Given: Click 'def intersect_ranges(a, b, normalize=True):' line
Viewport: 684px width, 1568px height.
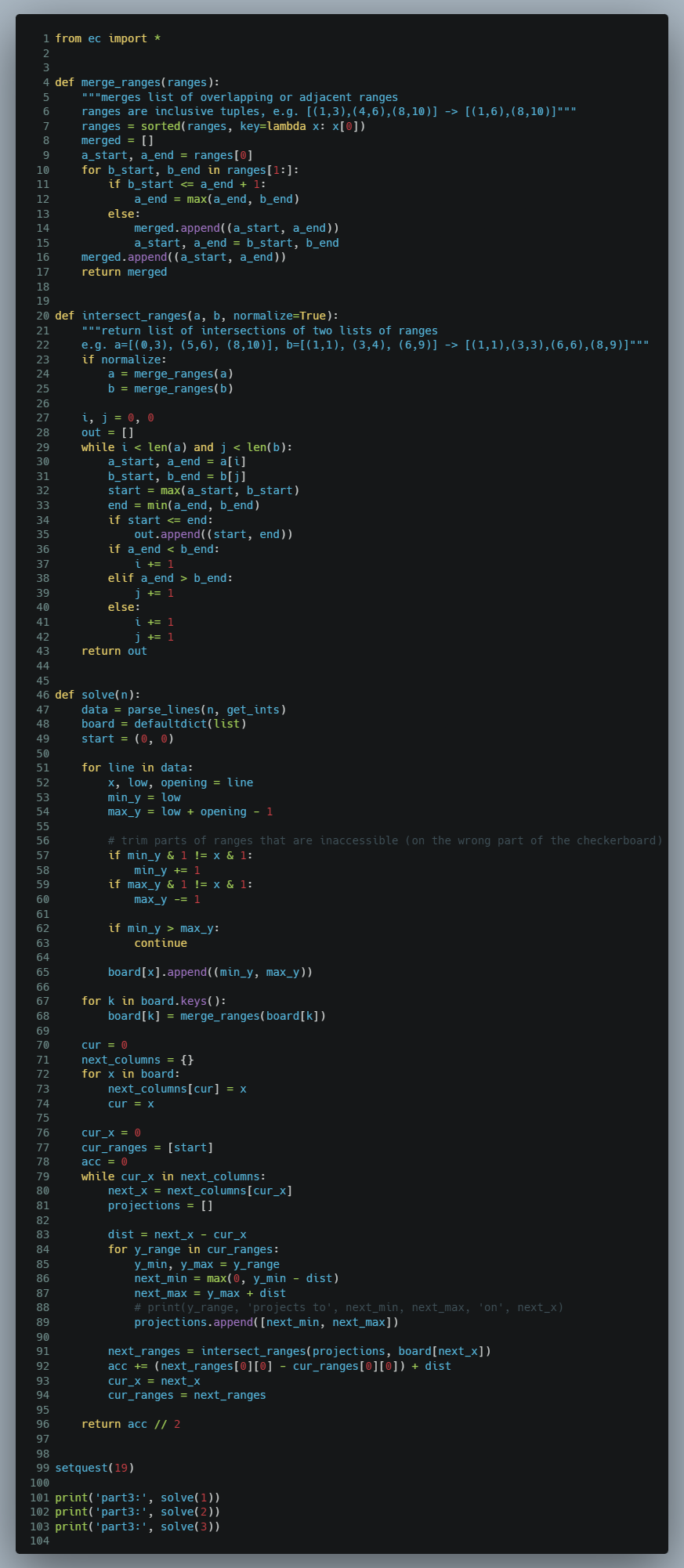Looking at the screenshot, I should click(197, 316).
